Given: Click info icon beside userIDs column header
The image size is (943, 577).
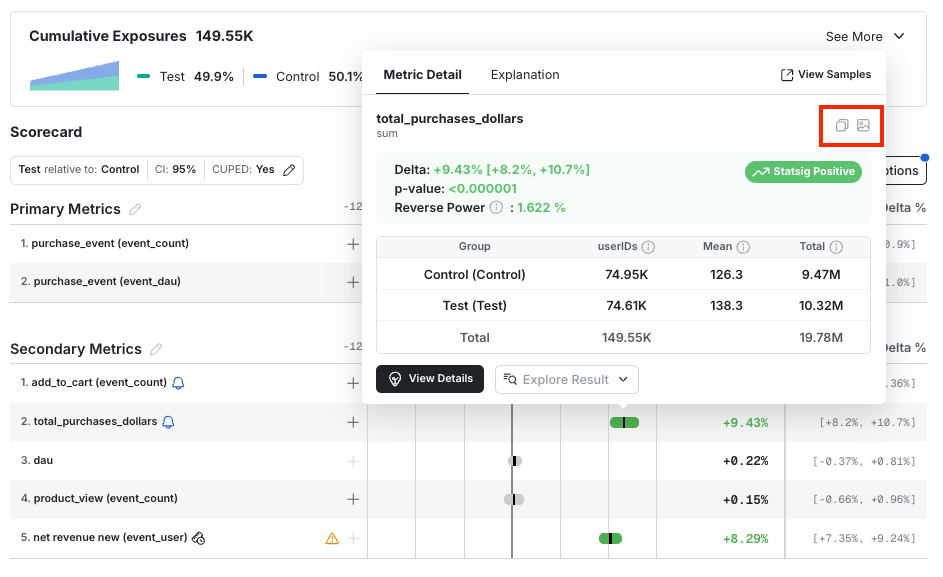Looking at the screenshot, I should tap(648, 247).
